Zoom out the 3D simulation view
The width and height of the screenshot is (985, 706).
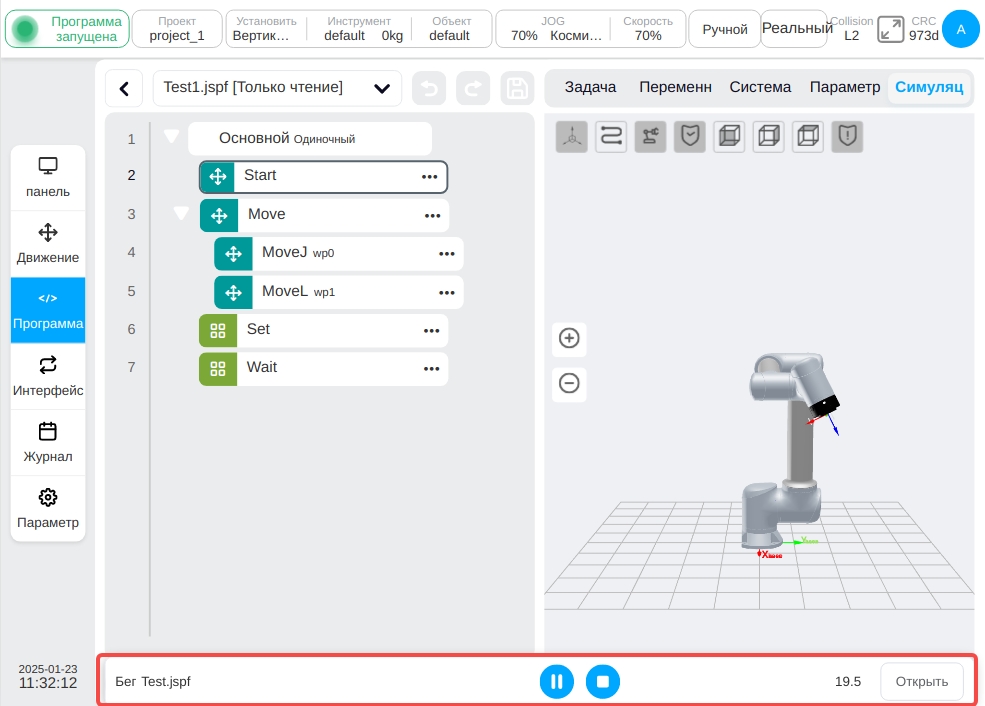click(x=569, y=383)
